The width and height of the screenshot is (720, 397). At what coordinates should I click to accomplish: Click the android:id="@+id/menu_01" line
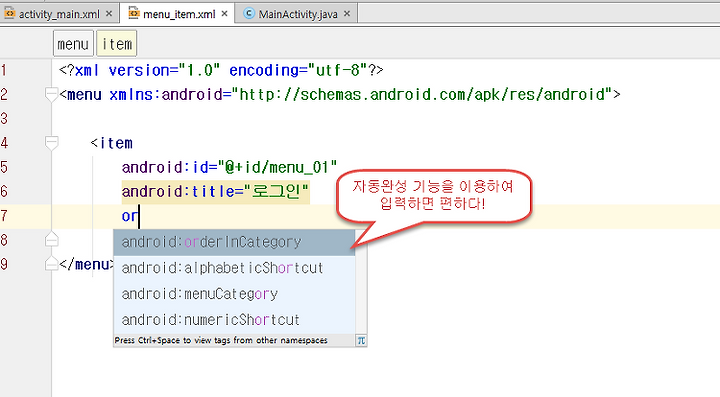point(230,167)
